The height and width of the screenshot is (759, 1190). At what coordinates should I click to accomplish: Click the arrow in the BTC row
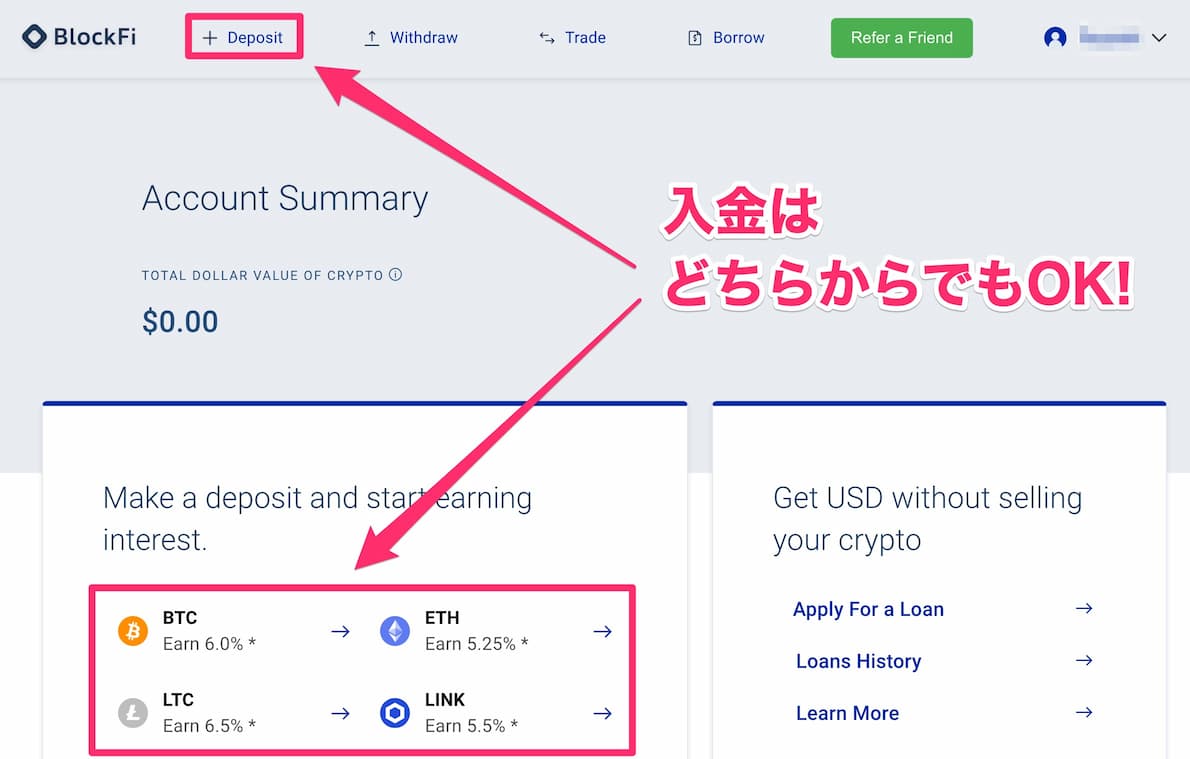click(x=341, y=631)
